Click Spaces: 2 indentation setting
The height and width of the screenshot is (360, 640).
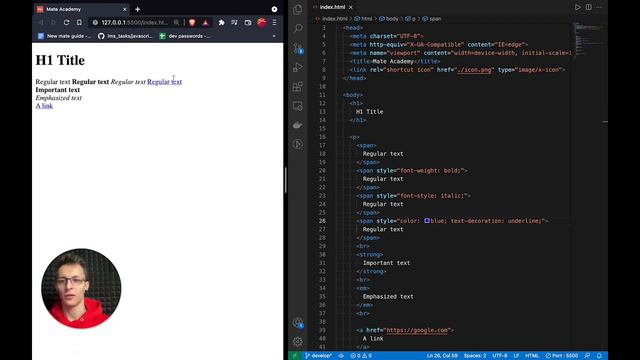click(475, 356)
